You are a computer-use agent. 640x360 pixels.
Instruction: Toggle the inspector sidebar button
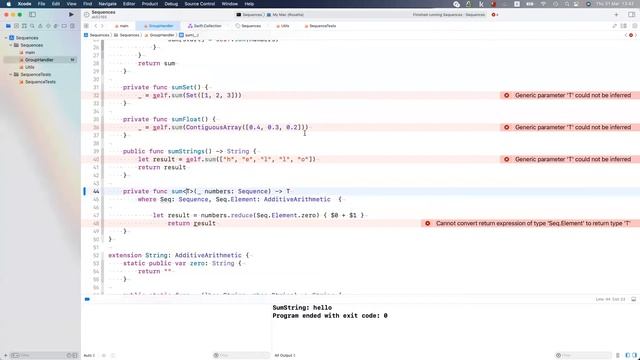(x=631, y=15)
